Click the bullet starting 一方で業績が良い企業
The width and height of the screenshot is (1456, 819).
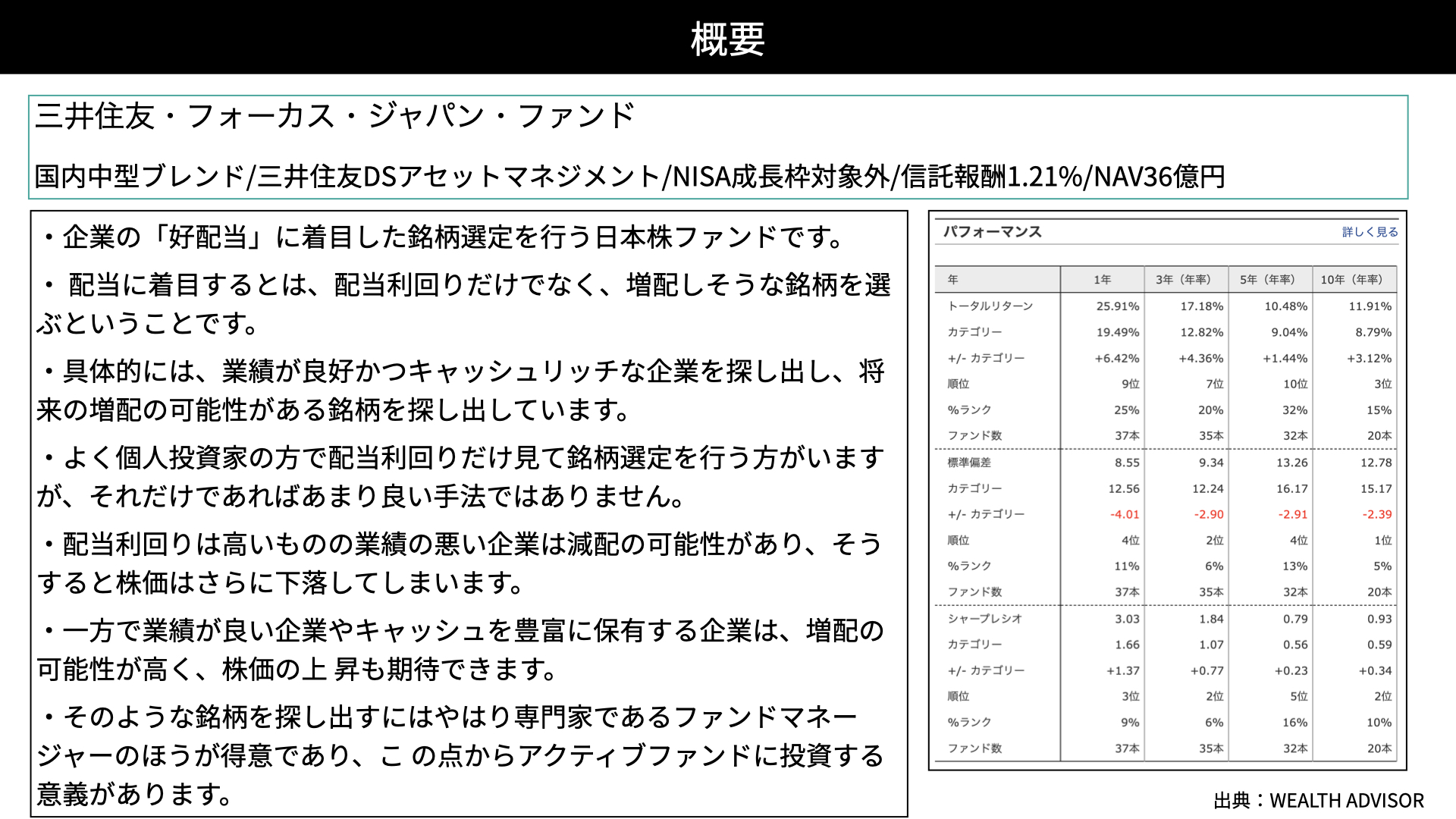(x=461, y=650)
